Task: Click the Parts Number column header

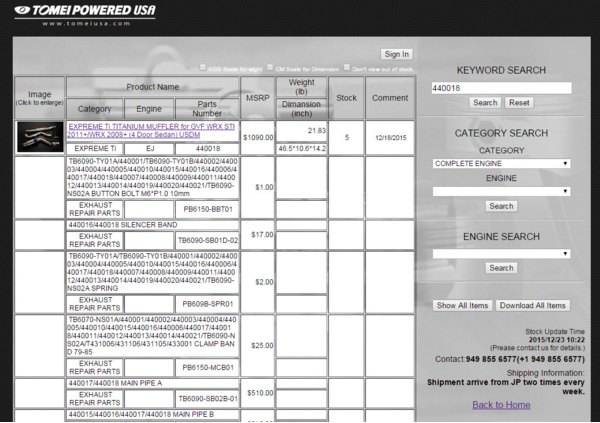Action: tap(207, 109)
